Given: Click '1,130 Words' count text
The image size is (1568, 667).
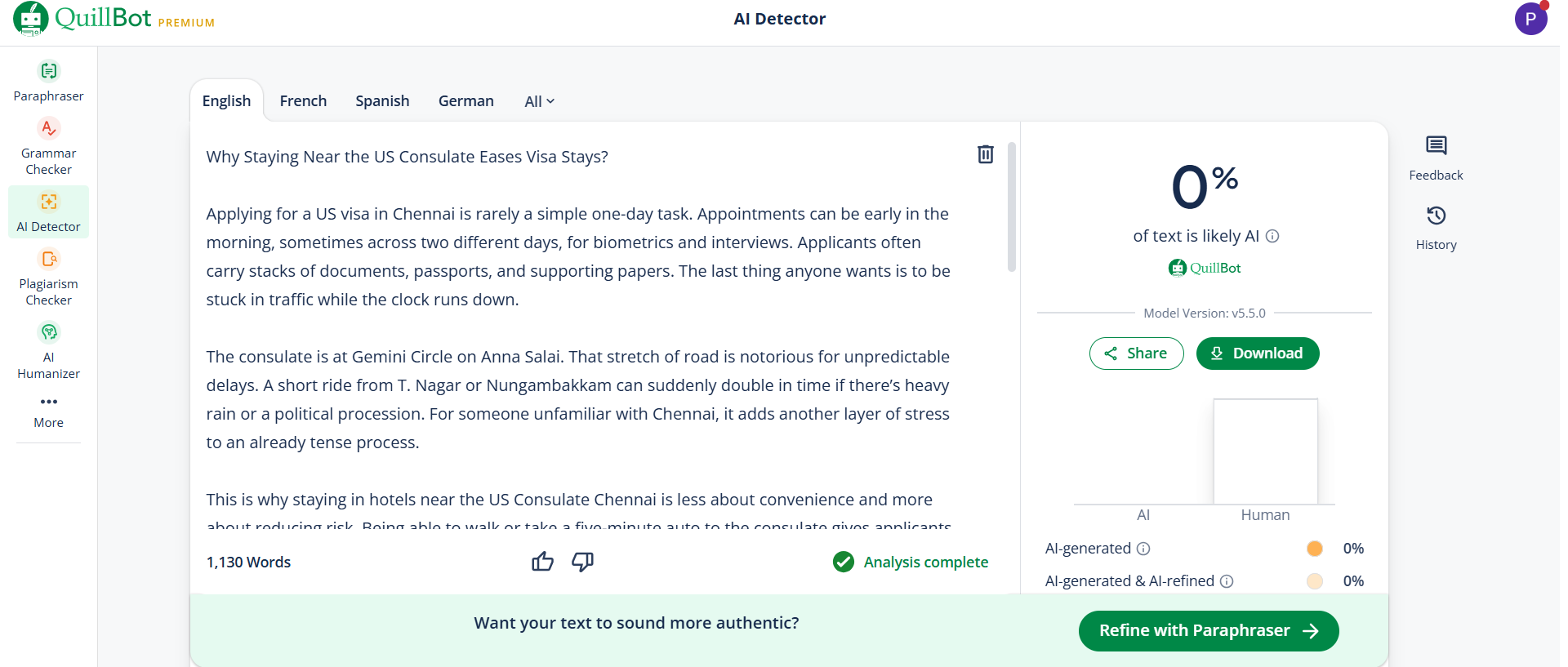Looking at the screenshot, I should coord(248,562).
